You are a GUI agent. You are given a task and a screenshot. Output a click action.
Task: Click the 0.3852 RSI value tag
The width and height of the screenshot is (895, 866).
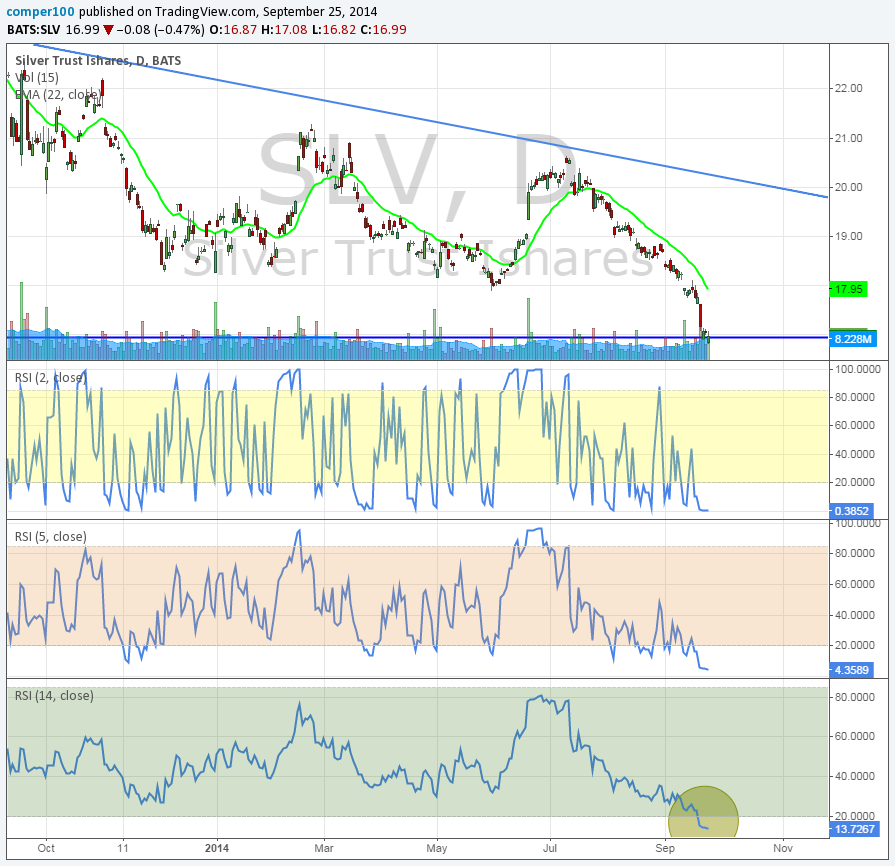[852, 511]
